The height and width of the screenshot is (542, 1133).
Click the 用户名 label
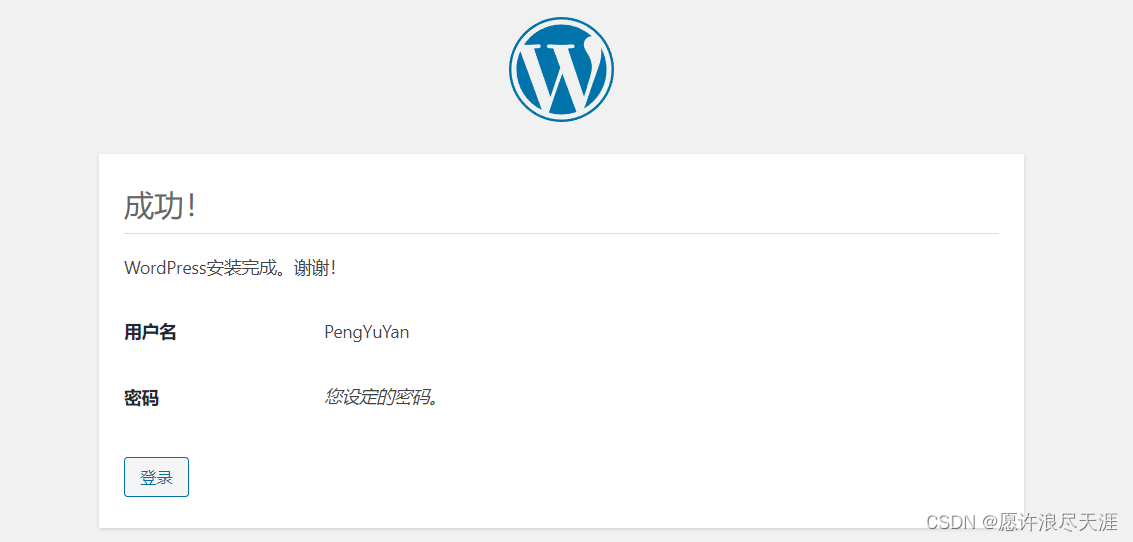click(x=150, y=332)
